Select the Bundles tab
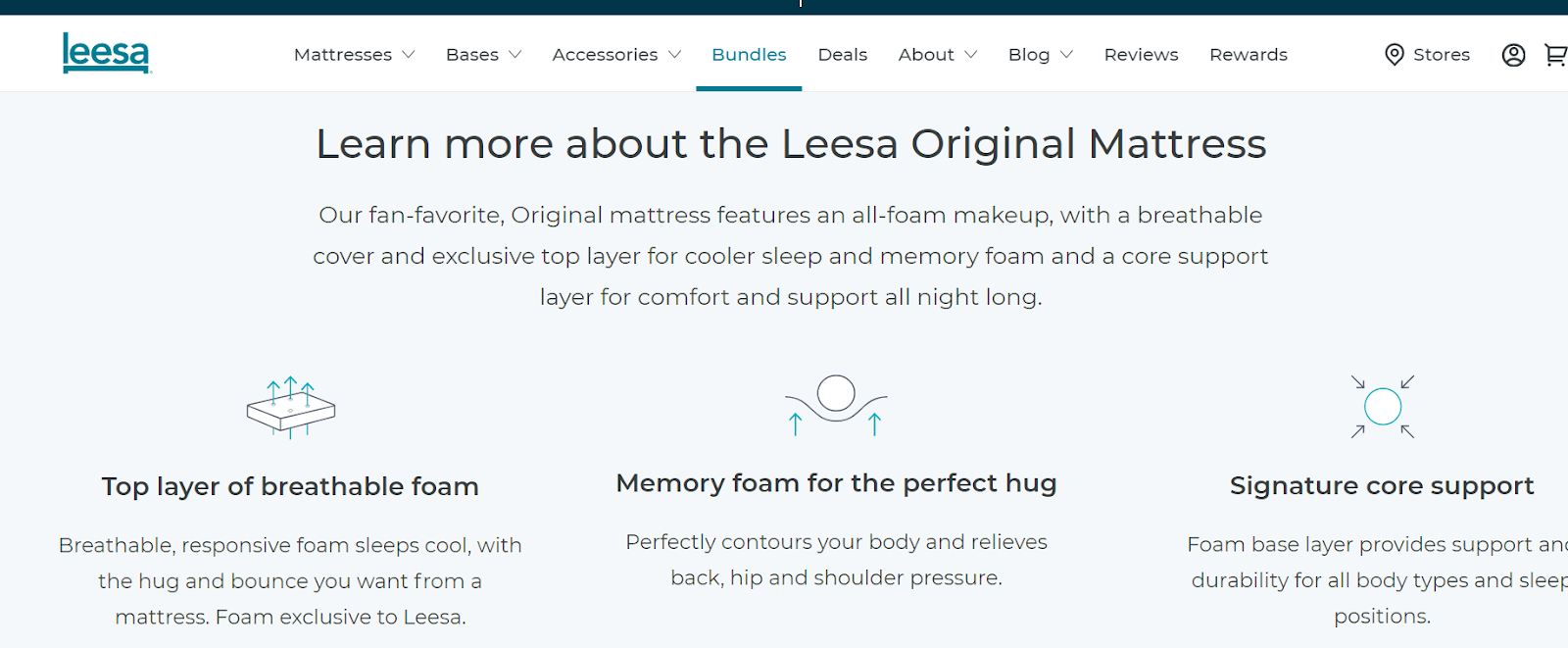1568x648 pixels. (749, 55)
